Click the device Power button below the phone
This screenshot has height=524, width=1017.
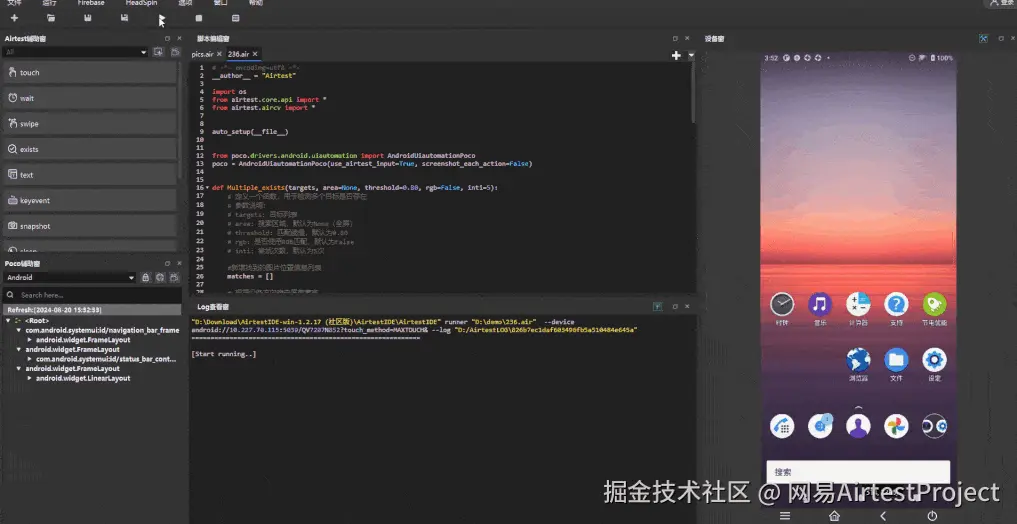pos(932,516)
